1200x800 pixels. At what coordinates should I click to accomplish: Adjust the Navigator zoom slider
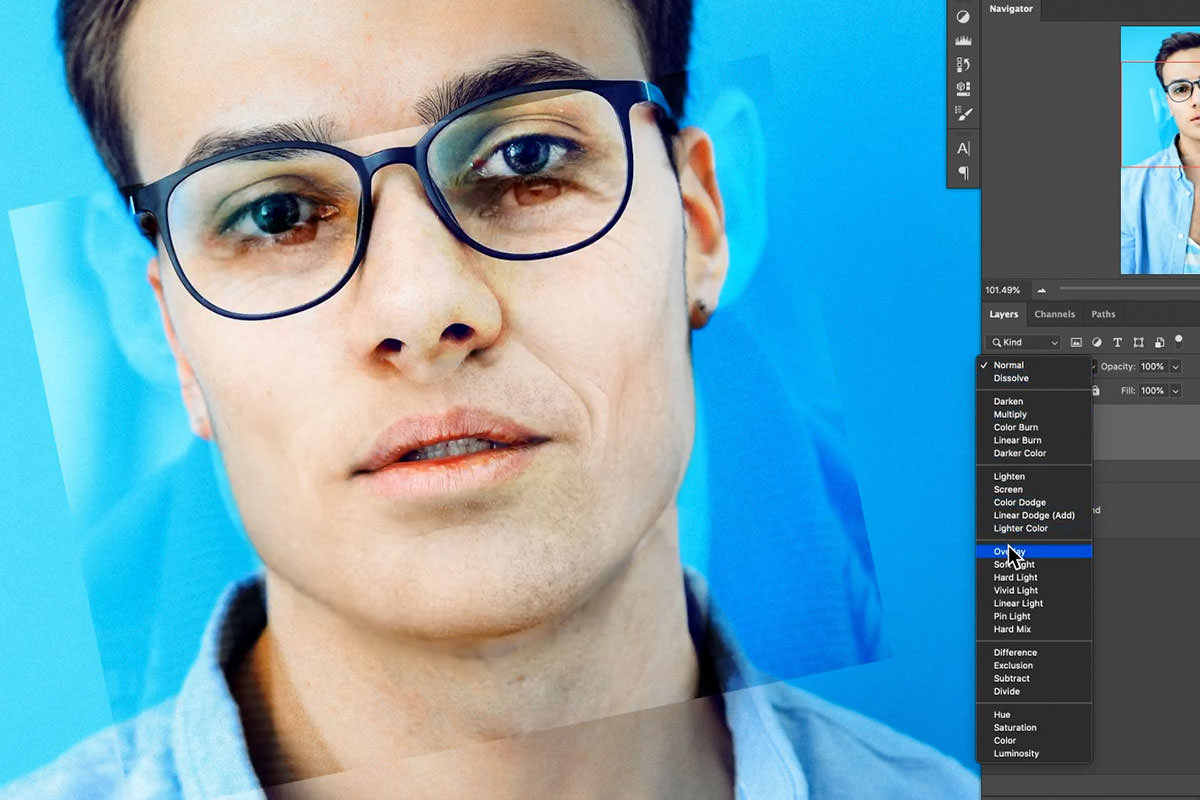coord(1129,289)
